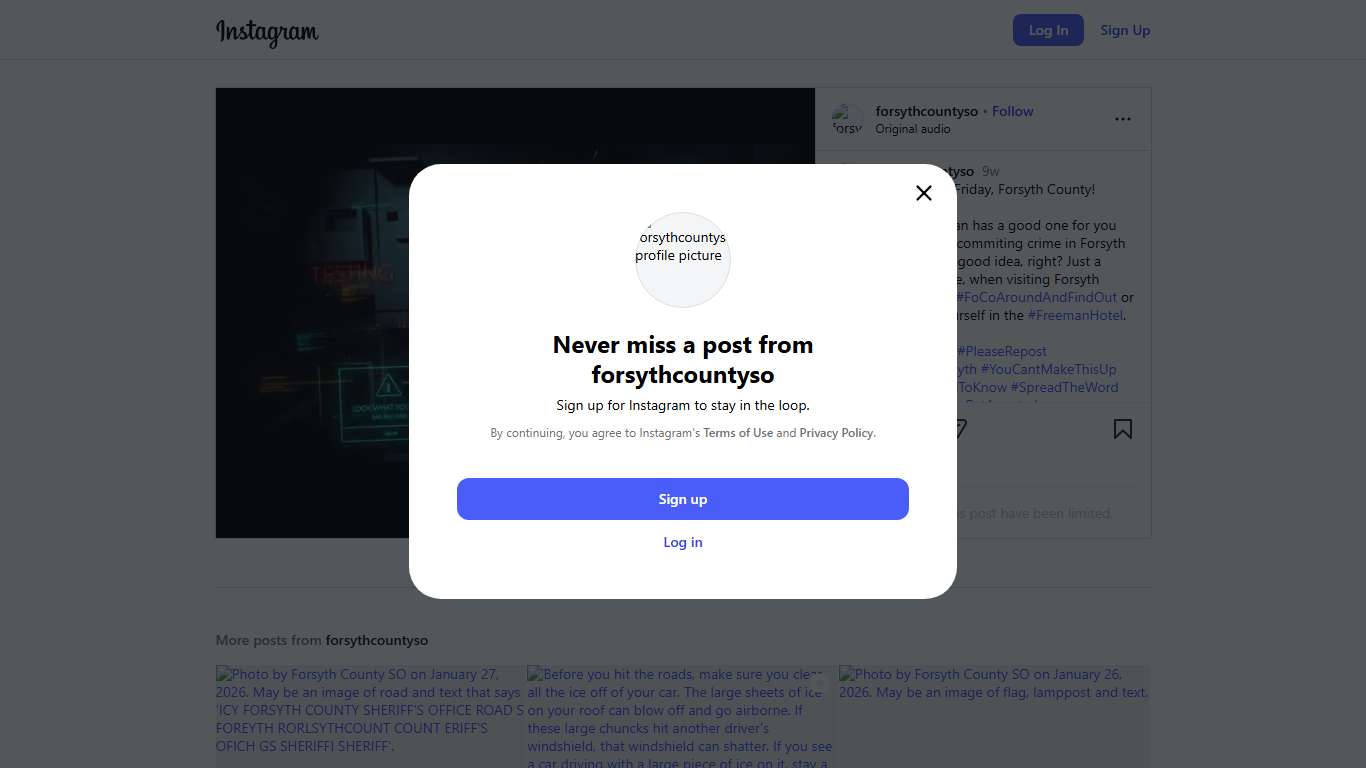Click the Log In button in header
This screenshot has width=1366, height=768.
coord(1048,30)
